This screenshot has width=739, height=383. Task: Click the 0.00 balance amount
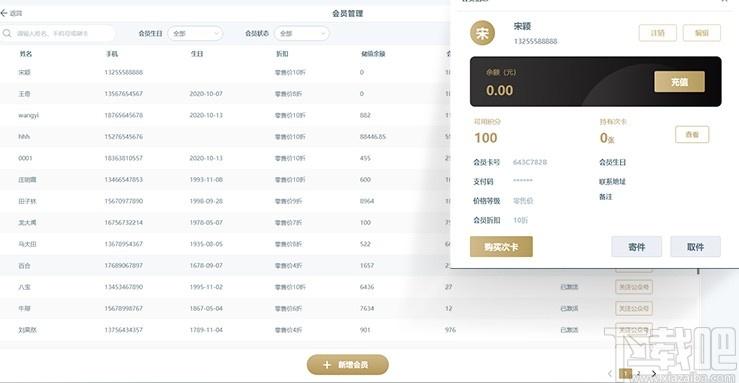point(500,90)
